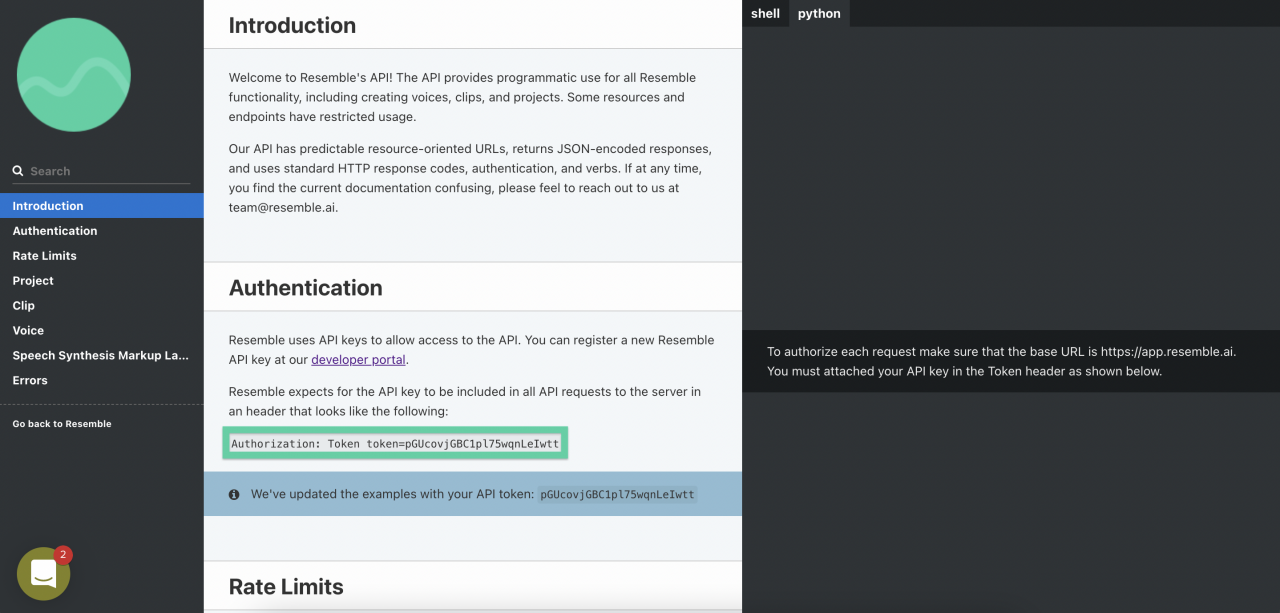
Task: Navigate to the Clip section
Action: [24, 305]
